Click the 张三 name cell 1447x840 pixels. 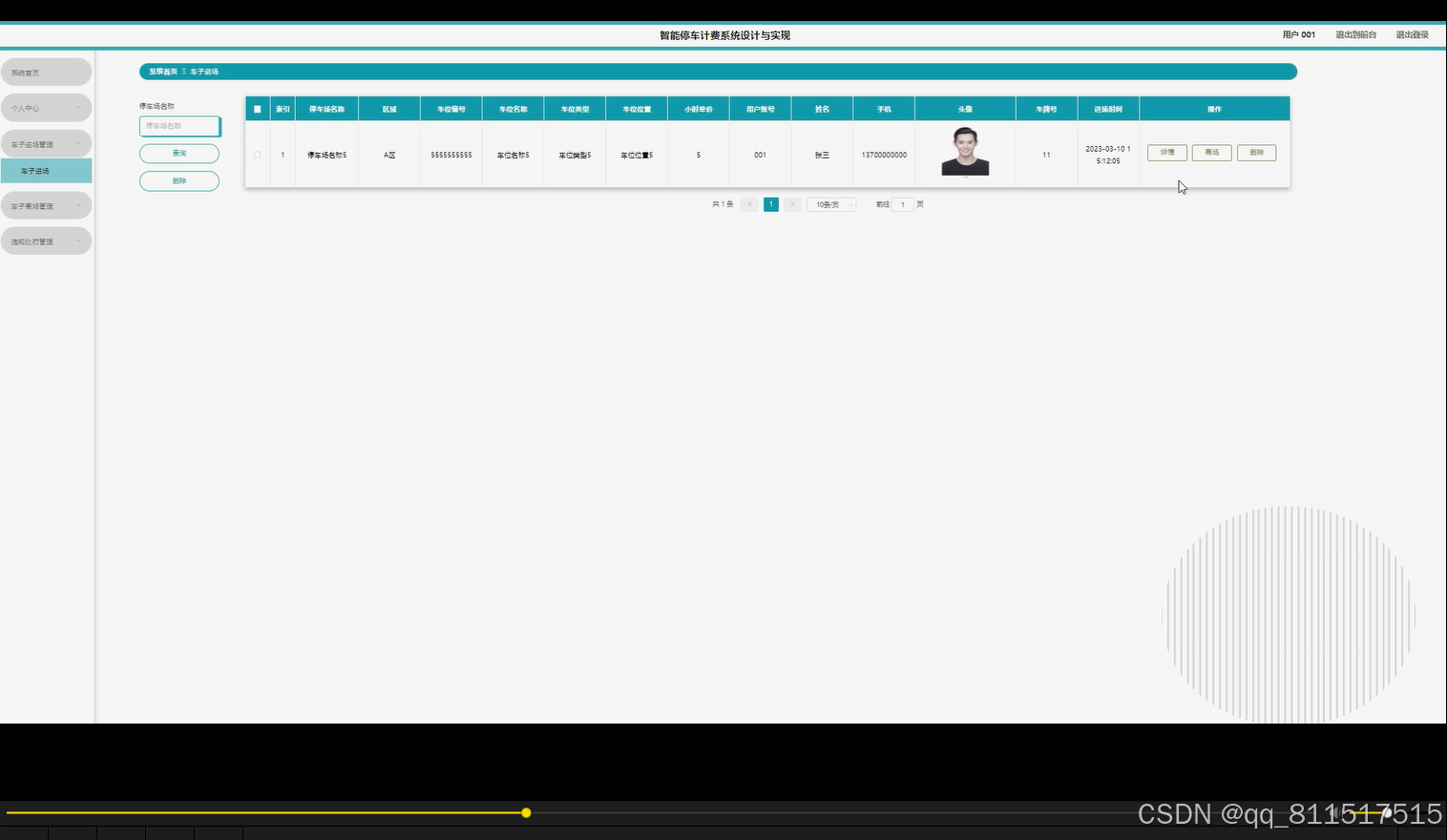coord(822,155)
